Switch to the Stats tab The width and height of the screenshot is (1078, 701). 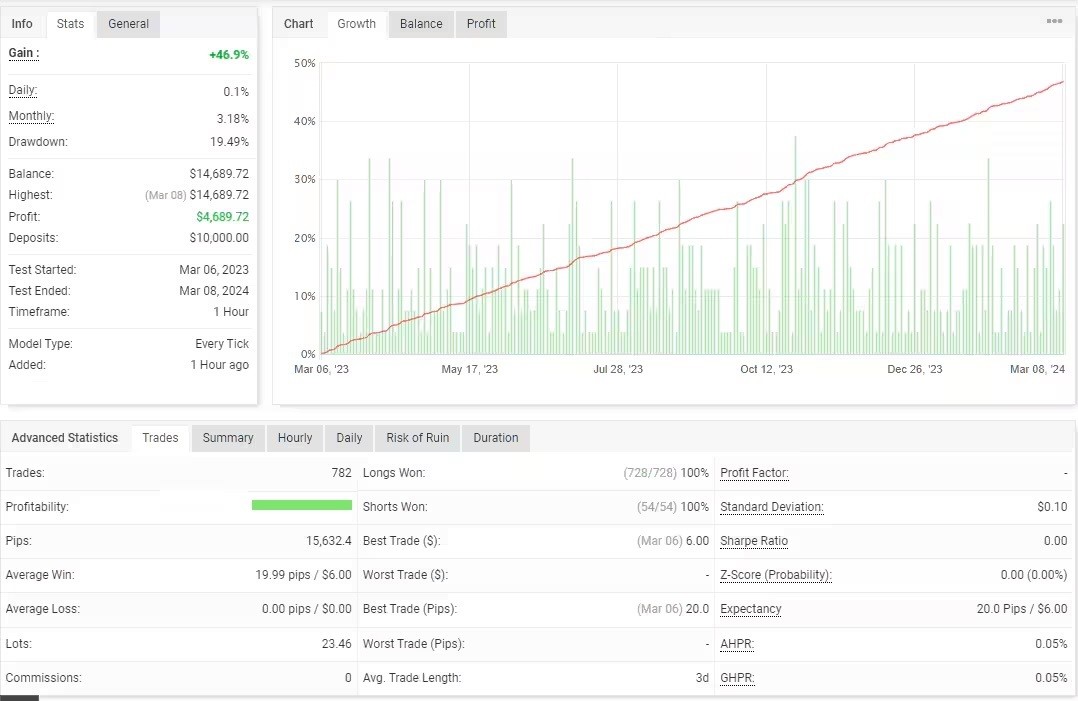coord(70,24)
